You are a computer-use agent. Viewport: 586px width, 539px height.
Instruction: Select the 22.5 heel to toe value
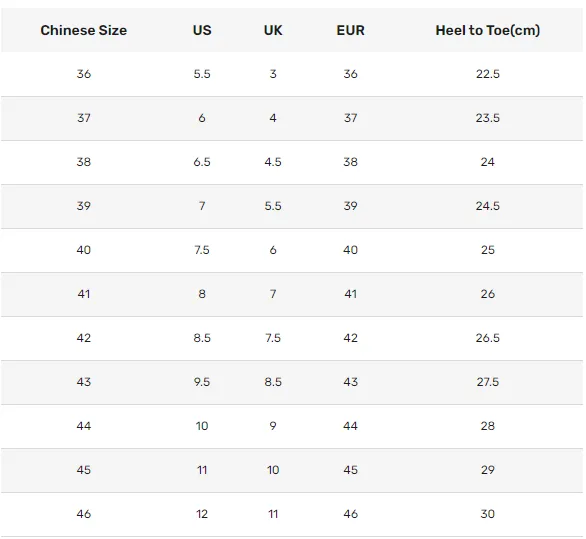coord(488,74)
